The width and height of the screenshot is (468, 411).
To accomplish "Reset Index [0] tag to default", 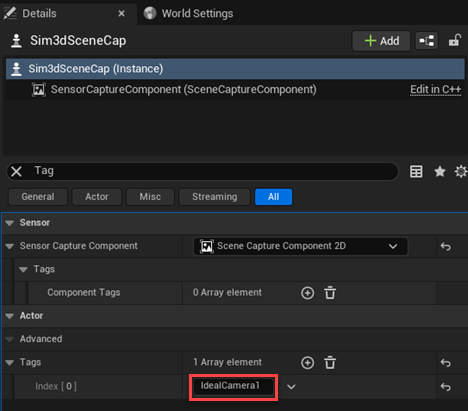I will [446, 387].
